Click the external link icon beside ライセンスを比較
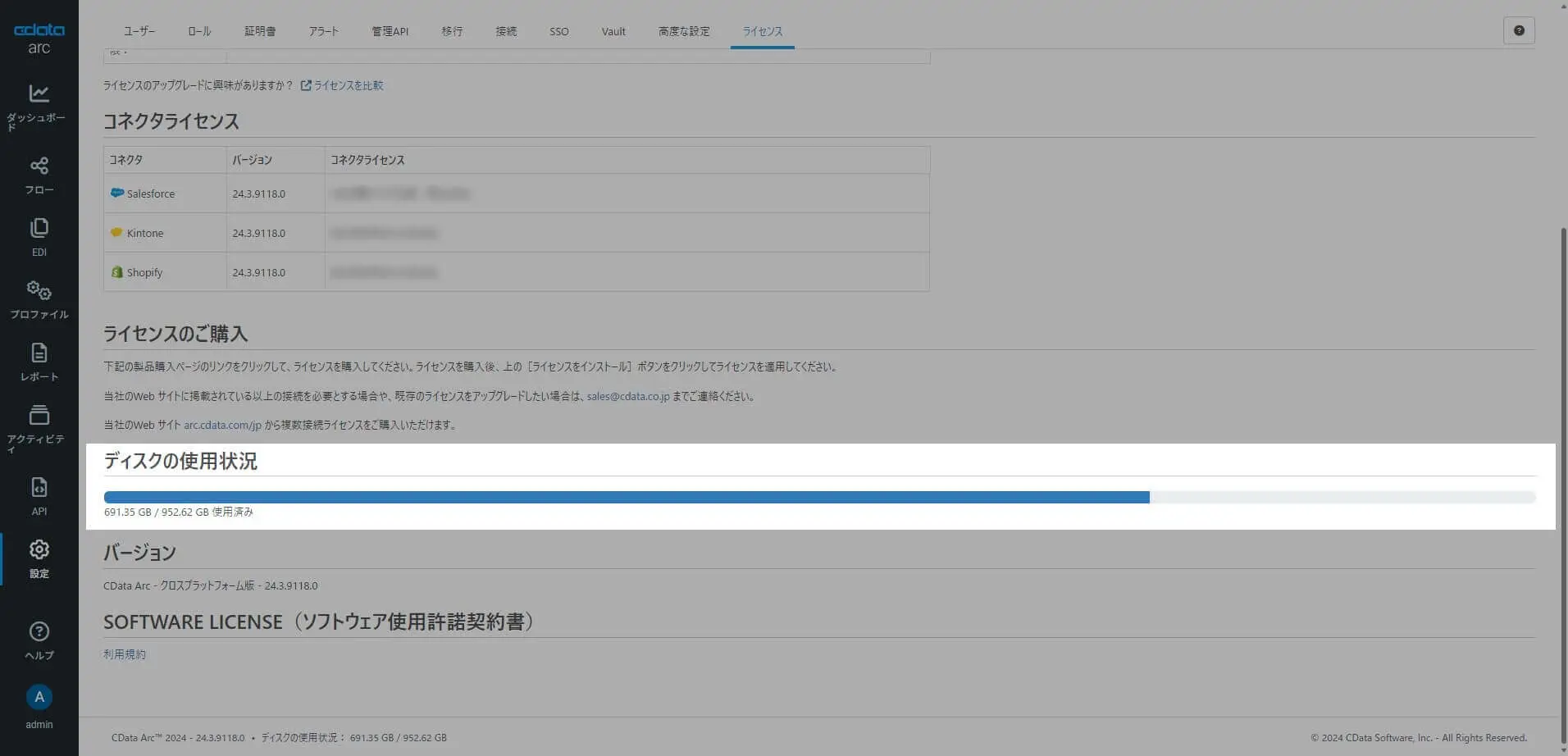Screen dimensions: 1568x756 (x=306, y=85)
